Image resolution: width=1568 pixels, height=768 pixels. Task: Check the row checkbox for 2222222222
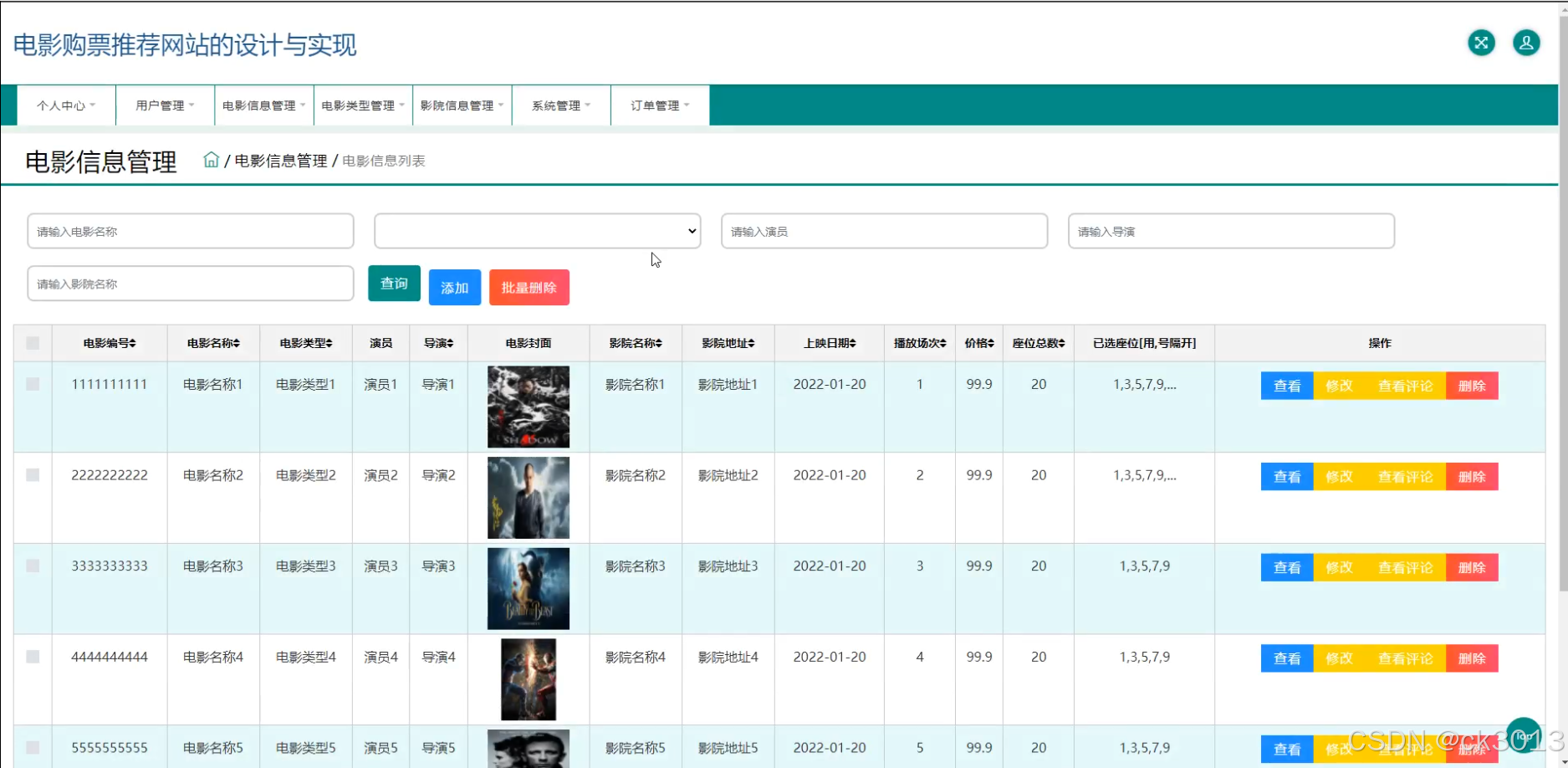[x=33, y=475]
